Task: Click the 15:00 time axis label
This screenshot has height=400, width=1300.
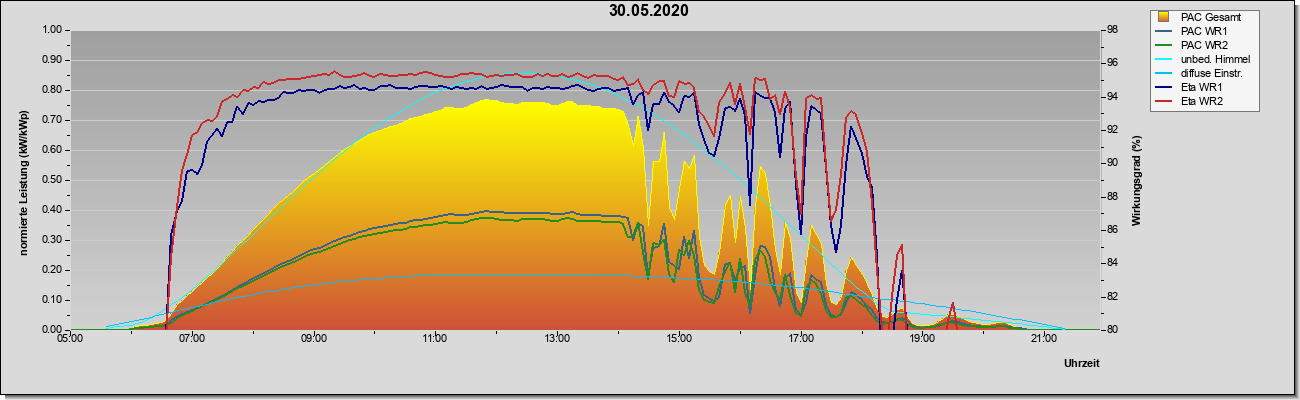Action: click(x=679, y=341)
